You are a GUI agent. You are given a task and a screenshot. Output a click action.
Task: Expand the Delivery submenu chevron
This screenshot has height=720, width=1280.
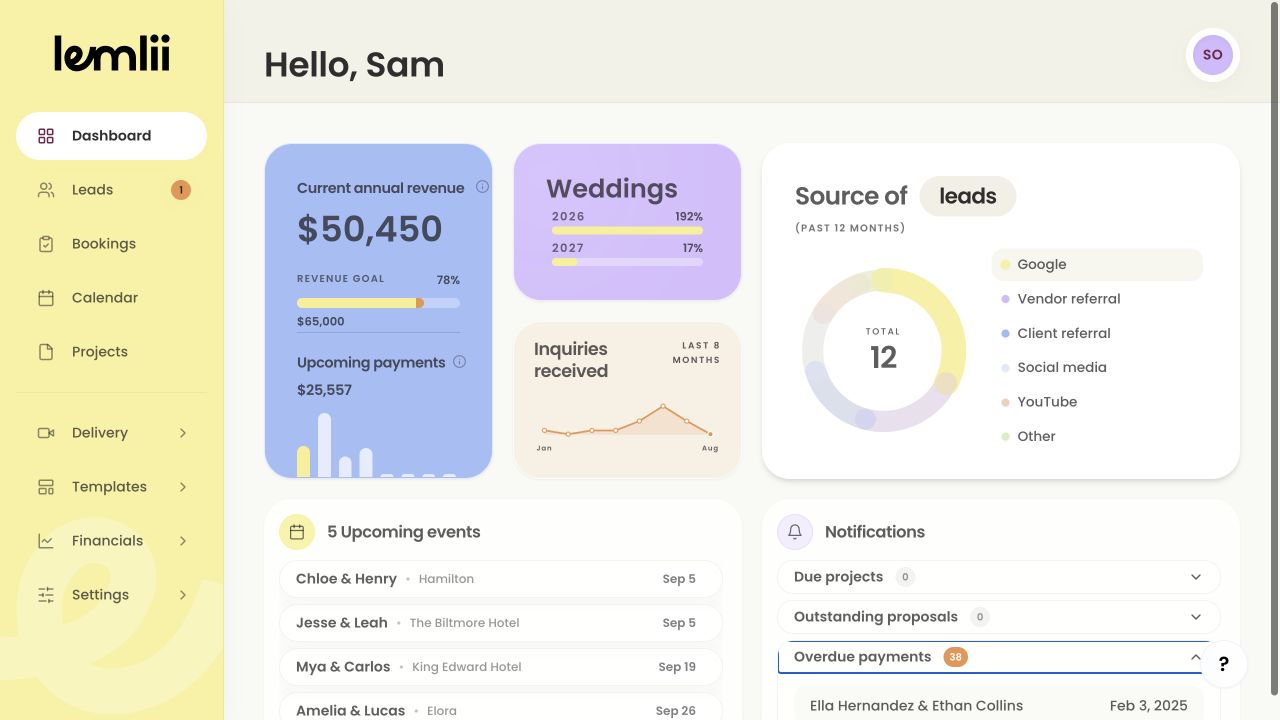[x=183, y=433]
